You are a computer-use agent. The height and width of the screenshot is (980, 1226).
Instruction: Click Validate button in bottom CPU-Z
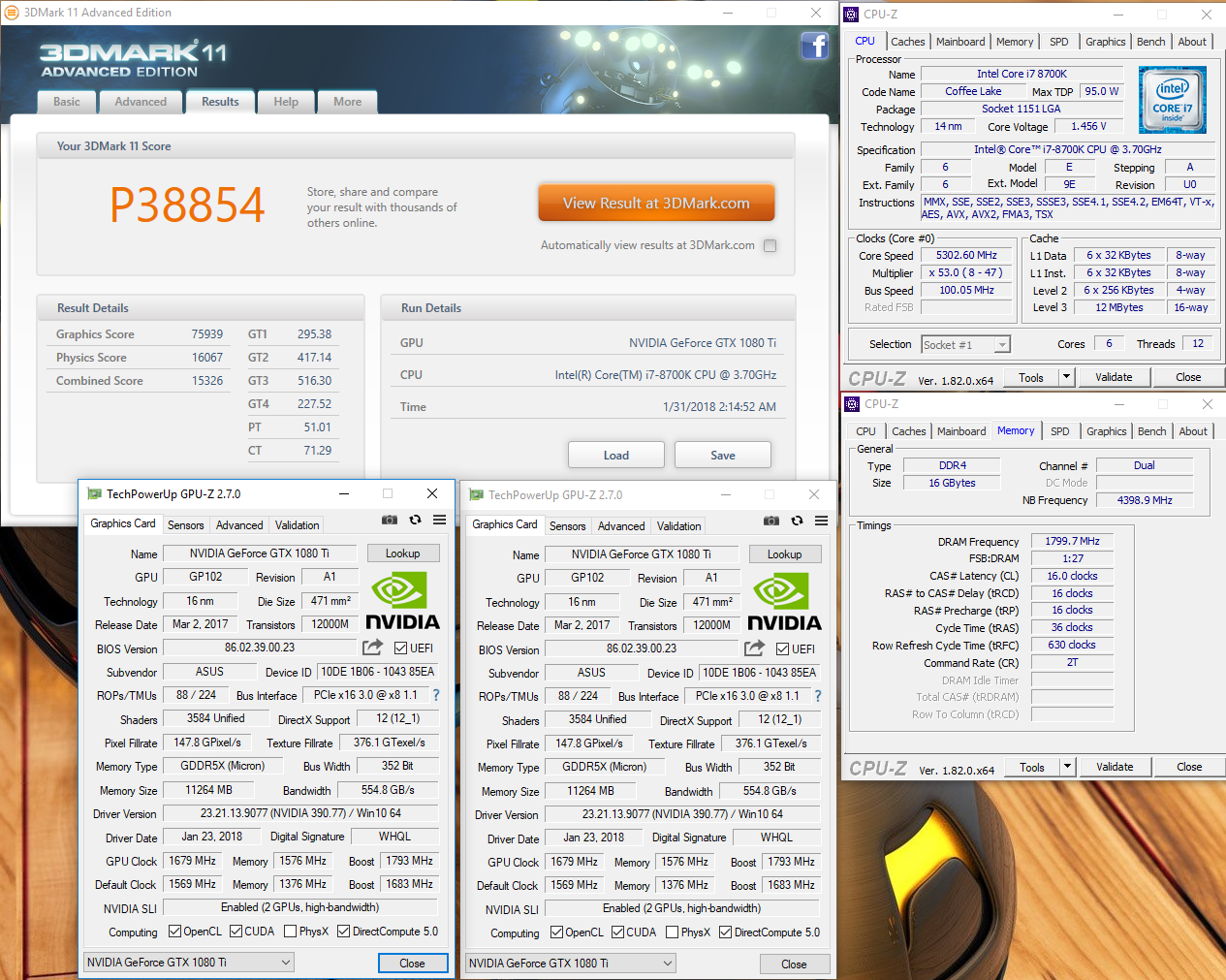1115,767
